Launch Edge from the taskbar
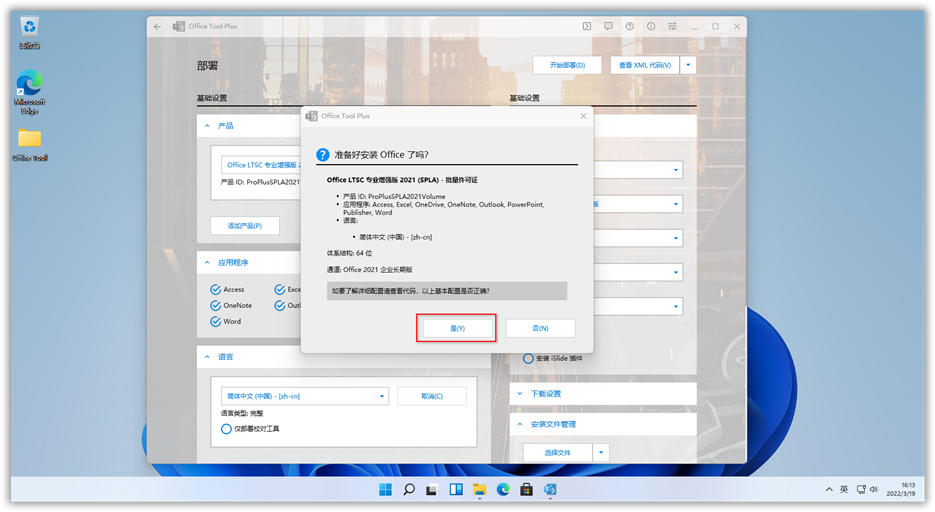Viewport: 935px width, 512px height. coord(503,490)
